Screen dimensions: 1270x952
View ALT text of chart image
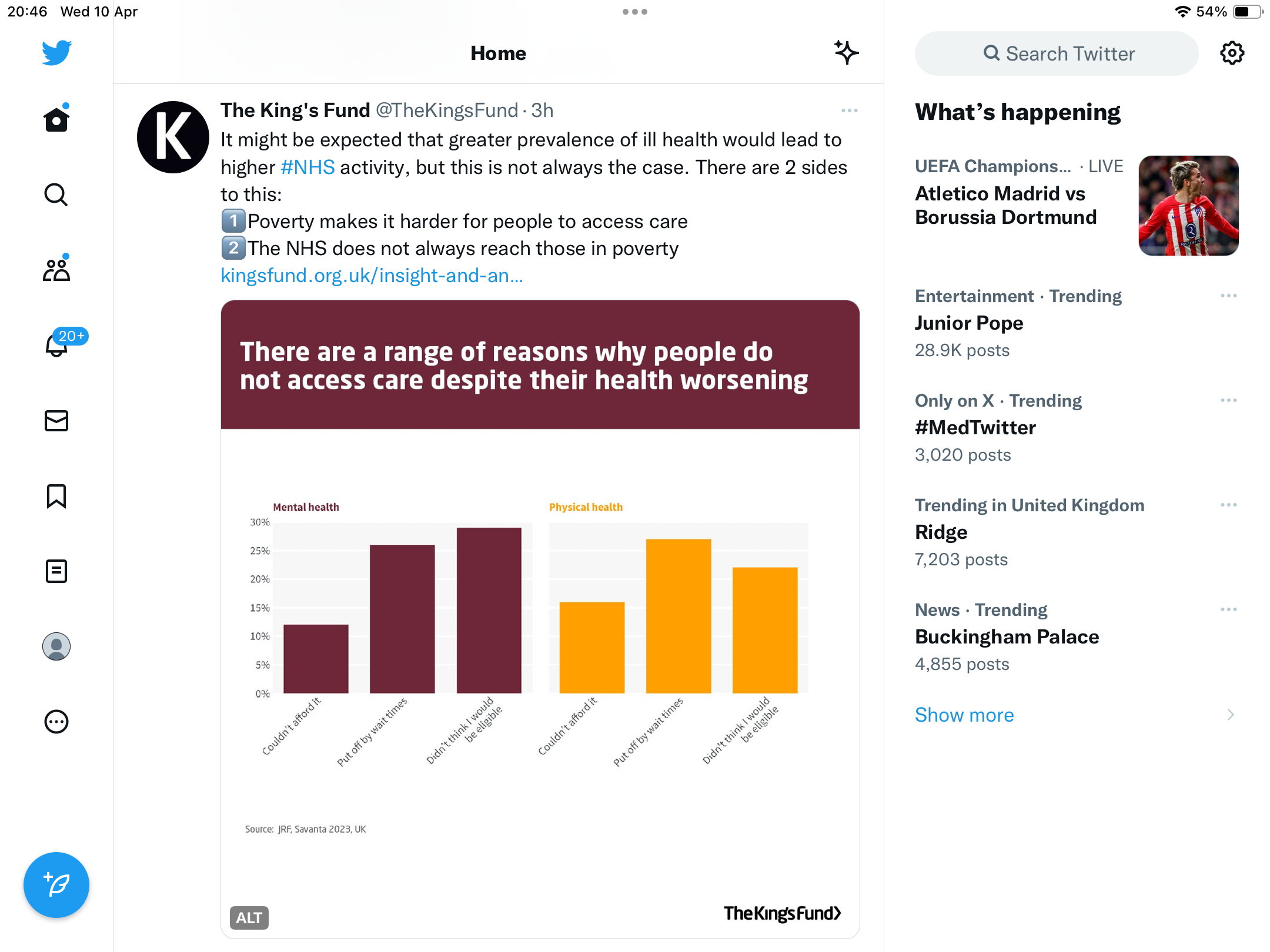[249, 917]
